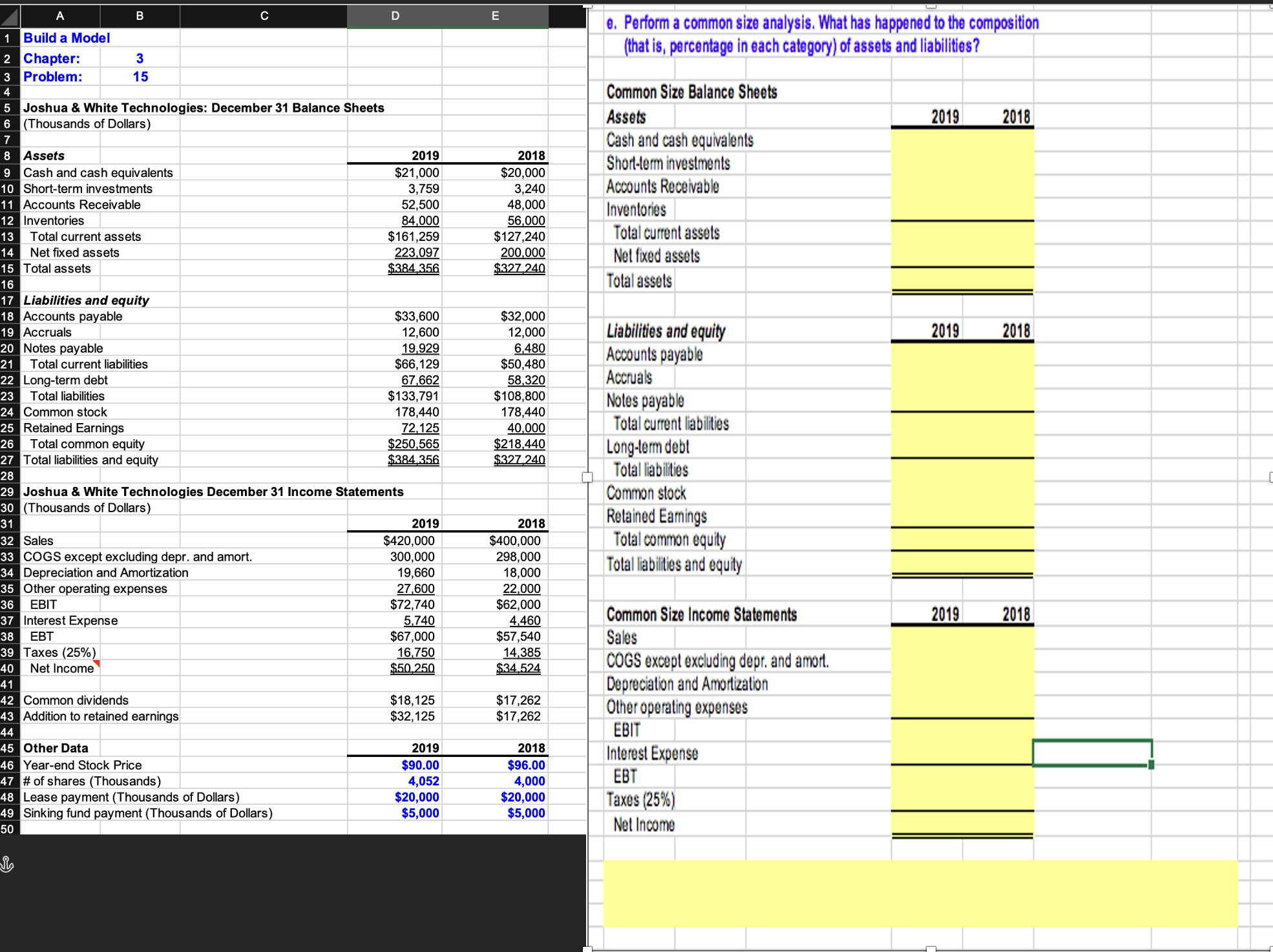Click the 'Liabilities and equity' heading on right sheet
1273x952 pixels.
(x=665, y=331)
